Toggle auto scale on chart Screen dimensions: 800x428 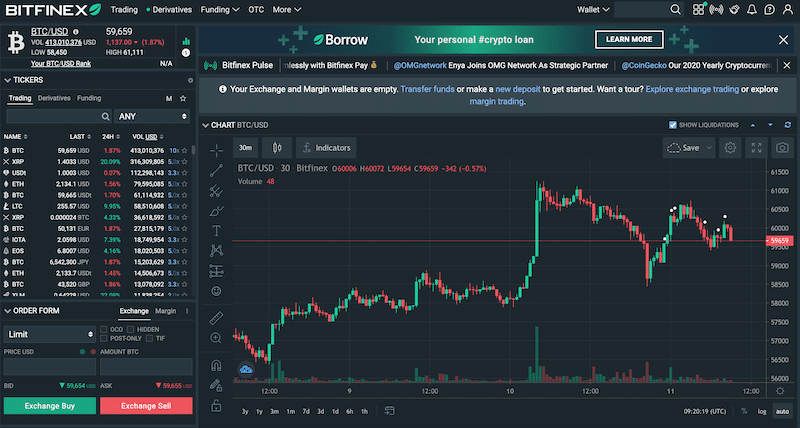[x=782, y=411]
